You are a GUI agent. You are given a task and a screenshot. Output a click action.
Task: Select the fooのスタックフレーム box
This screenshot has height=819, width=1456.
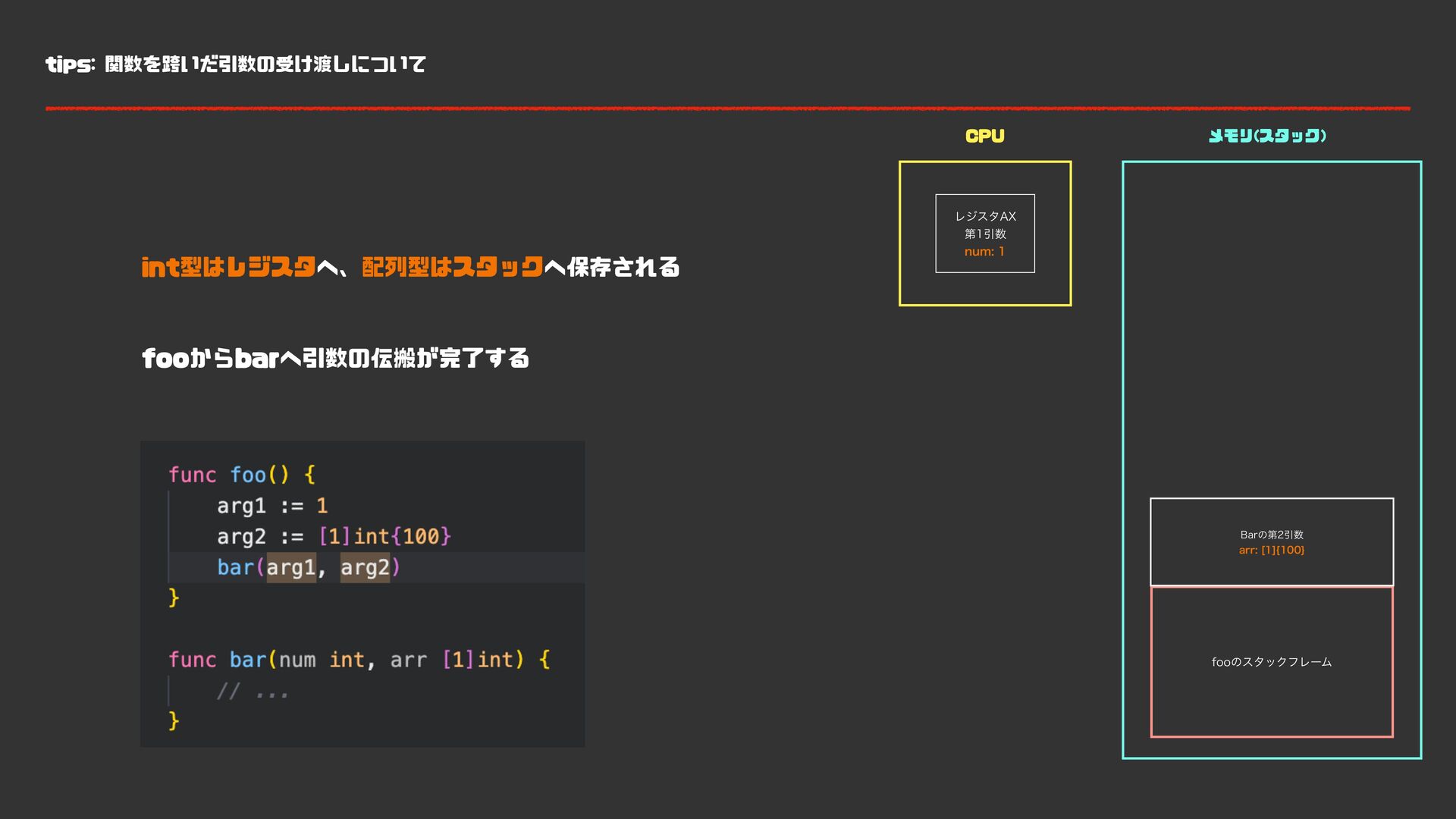point(1271,662)
